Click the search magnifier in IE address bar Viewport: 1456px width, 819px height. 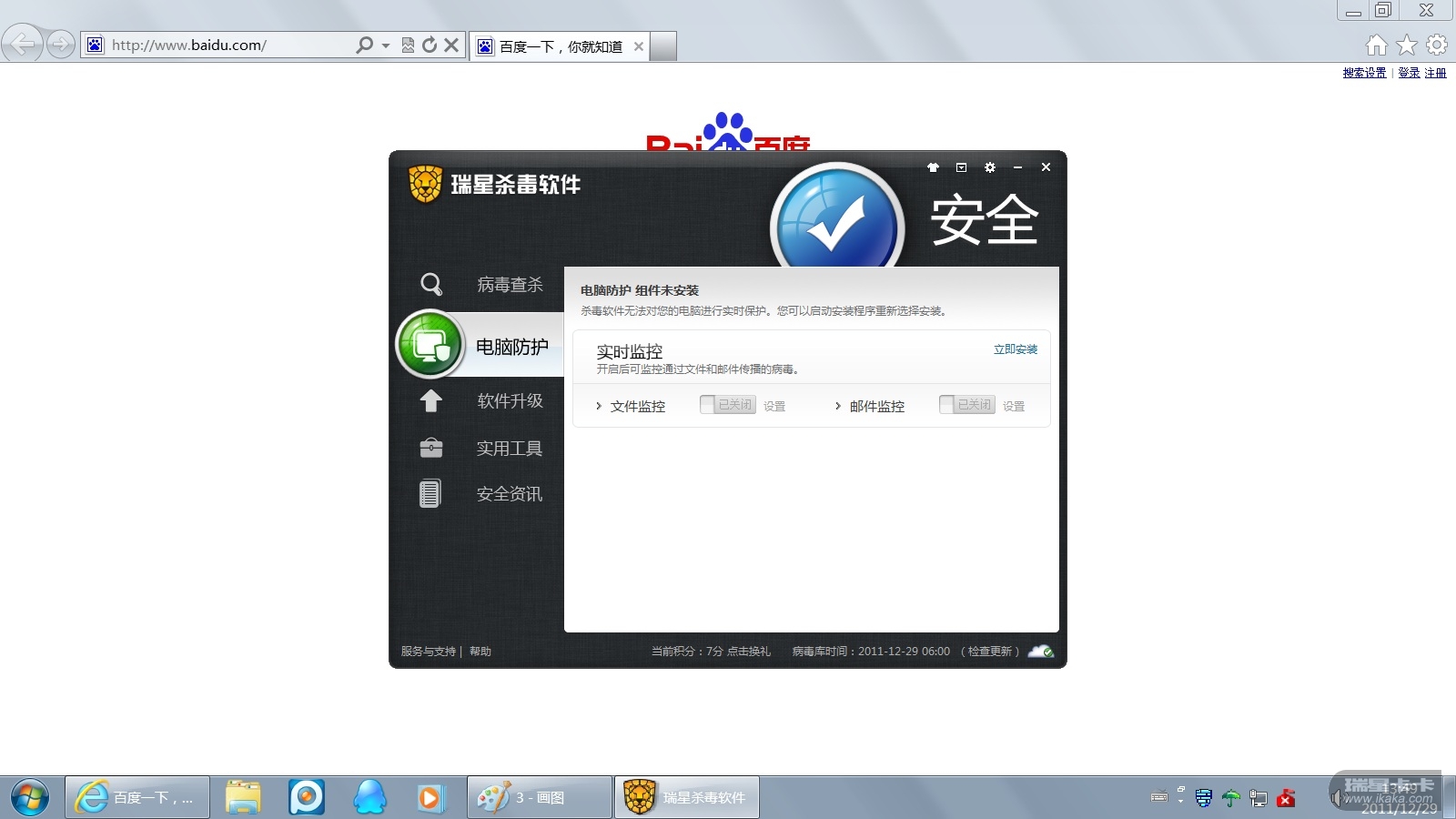(x=364, y=45)
